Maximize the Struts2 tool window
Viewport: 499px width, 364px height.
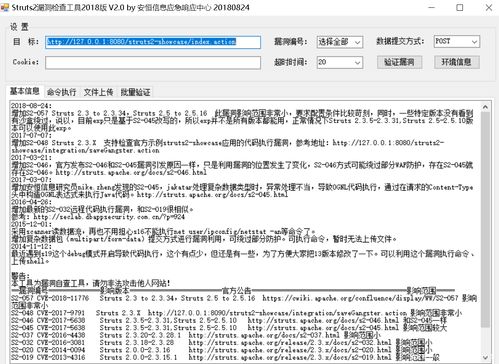460,7
